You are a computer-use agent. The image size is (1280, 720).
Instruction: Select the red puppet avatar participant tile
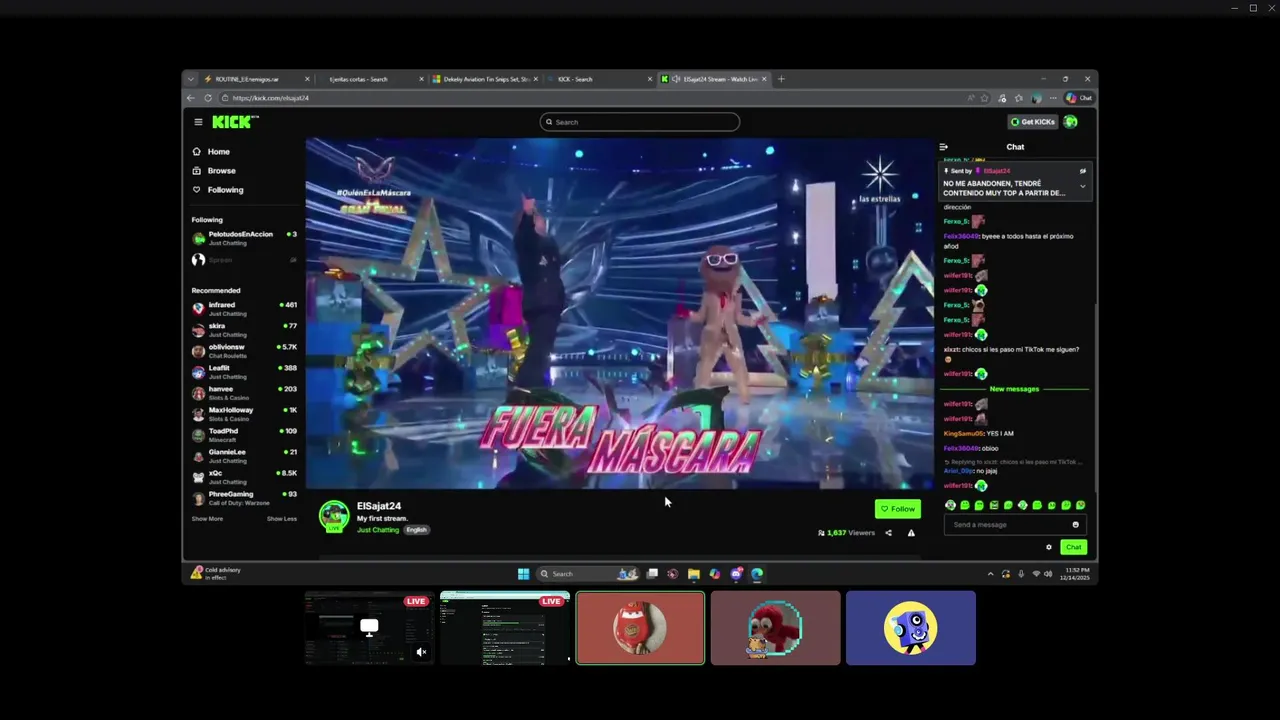pos(776,628)
